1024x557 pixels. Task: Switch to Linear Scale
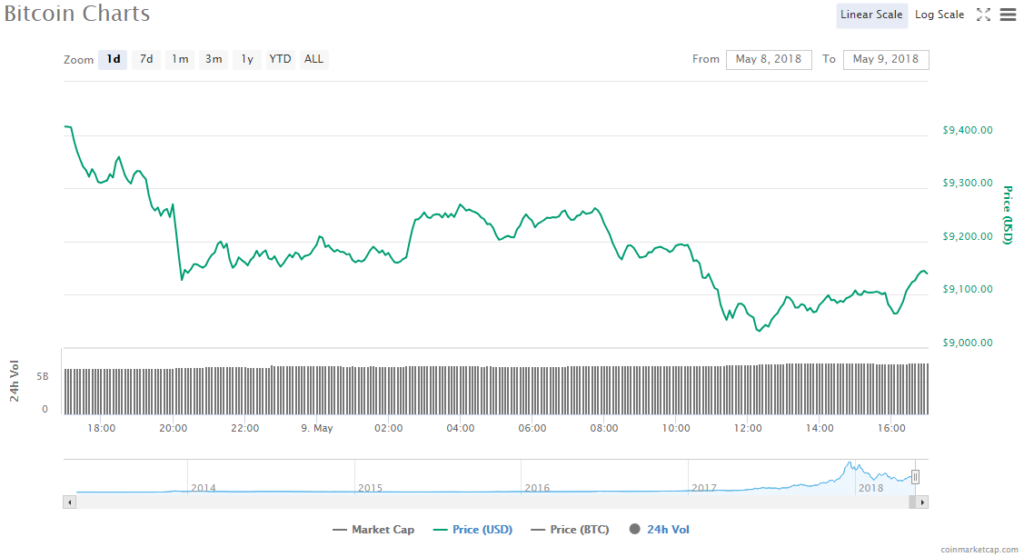click(x=871, y=14)
